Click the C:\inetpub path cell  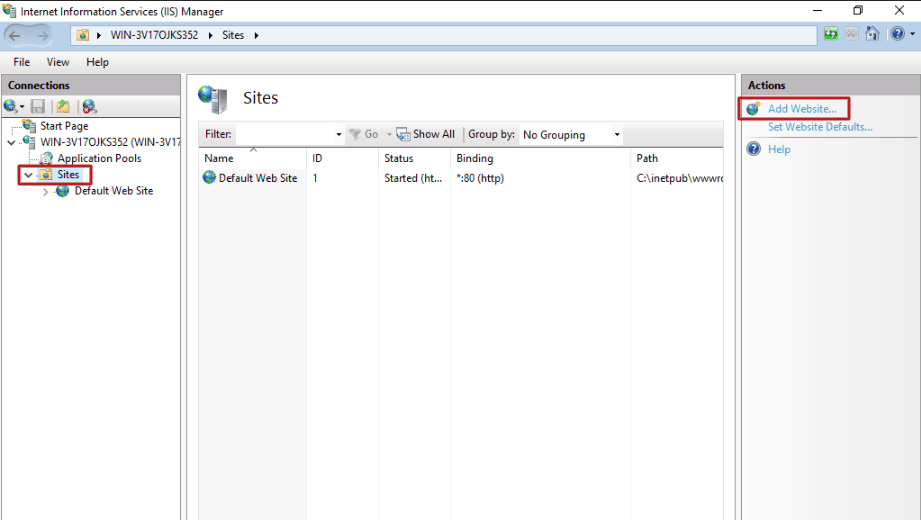[680, 178]
